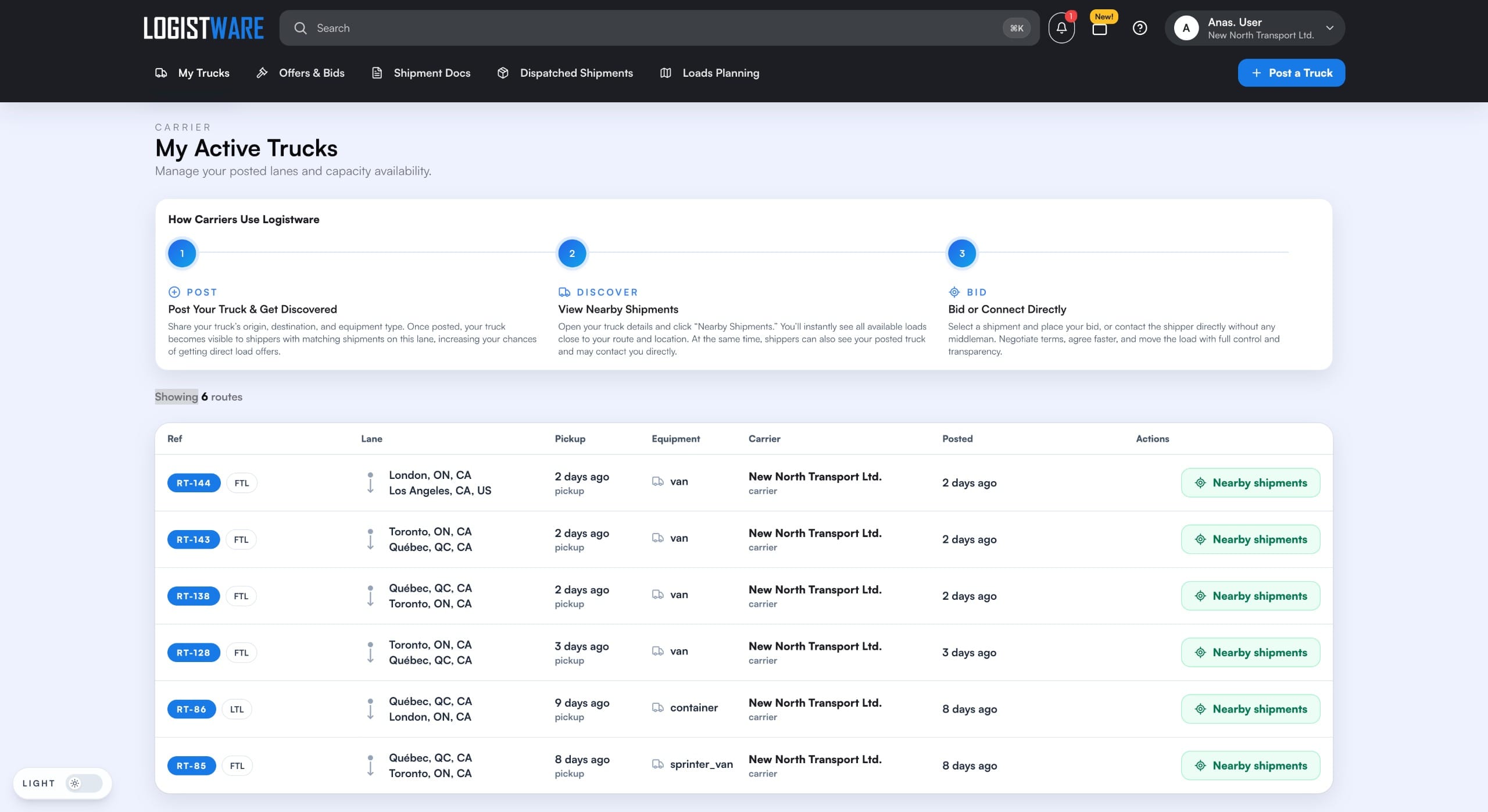This screenshot has width=1488, height=812.
Task: Click the search magnifier icon
Action: [301, 27]
